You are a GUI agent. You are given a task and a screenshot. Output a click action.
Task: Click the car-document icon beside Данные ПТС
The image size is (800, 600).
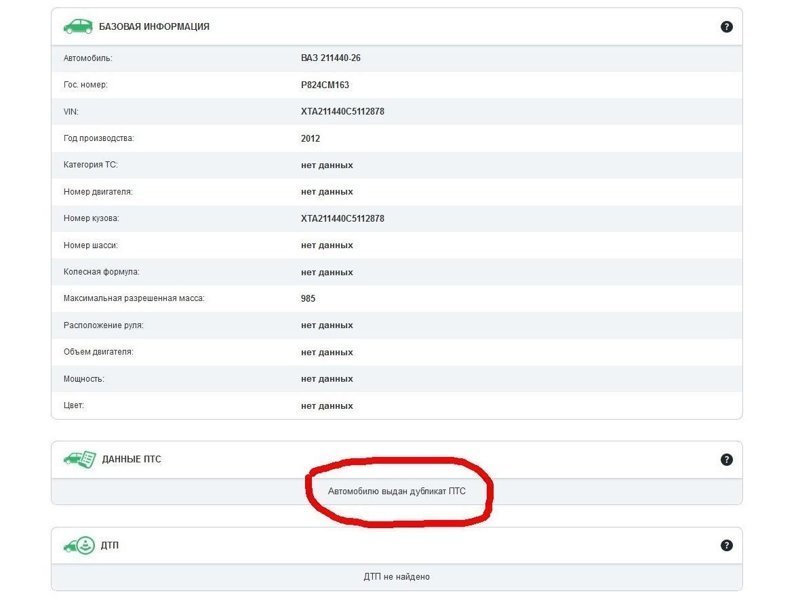[80, 459]
